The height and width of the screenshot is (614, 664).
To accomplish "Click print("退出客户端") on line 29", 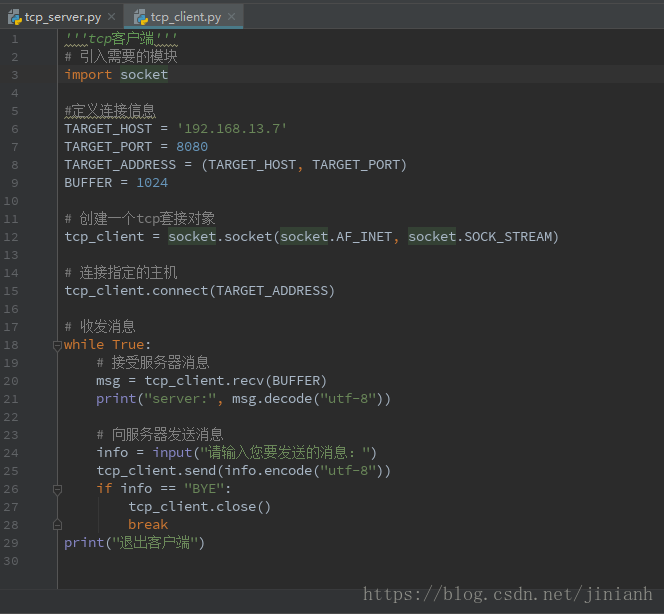I will (x=134, y=543).
